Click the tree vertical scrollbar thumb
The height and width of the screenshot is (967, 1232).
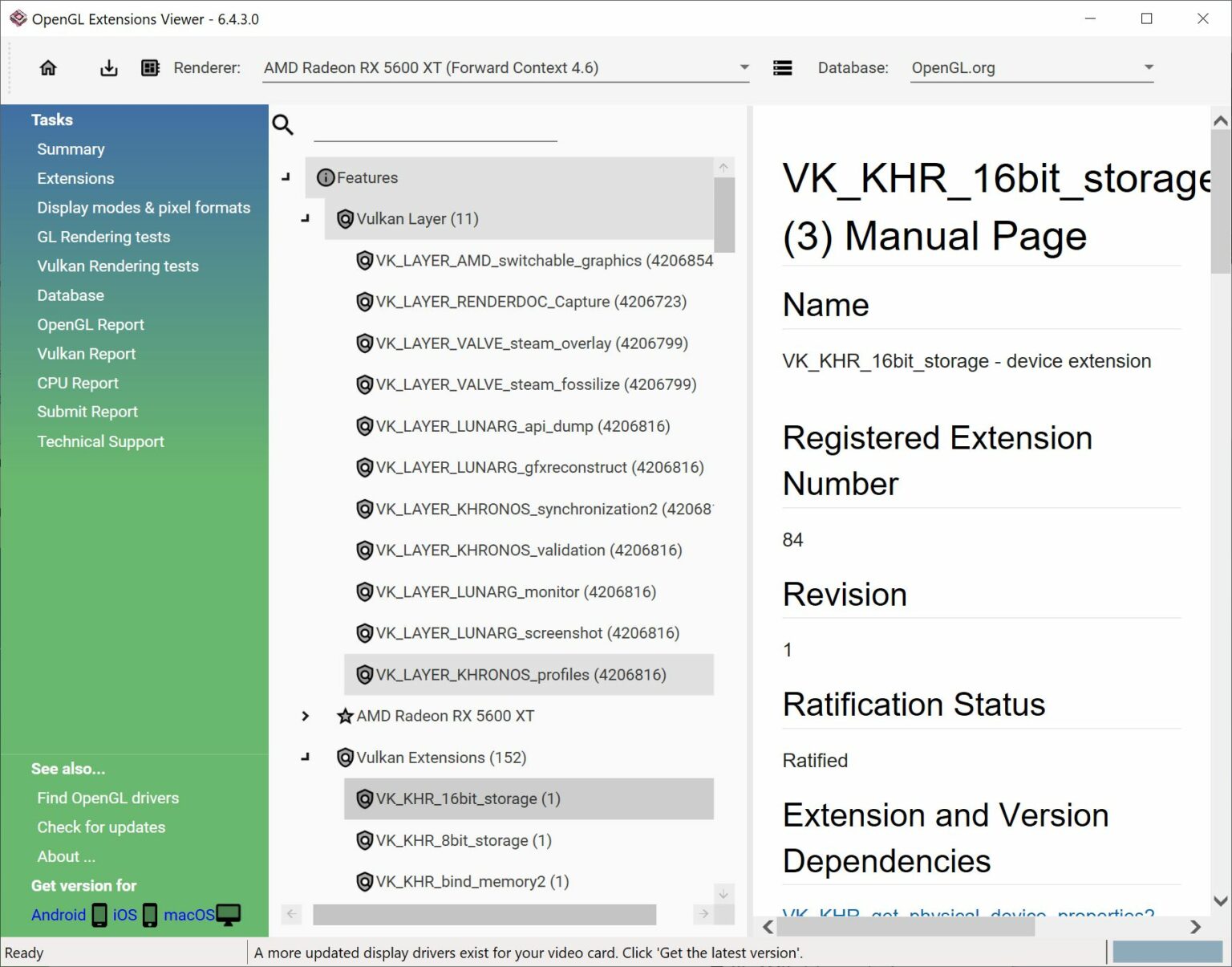[x=724, y=214]
